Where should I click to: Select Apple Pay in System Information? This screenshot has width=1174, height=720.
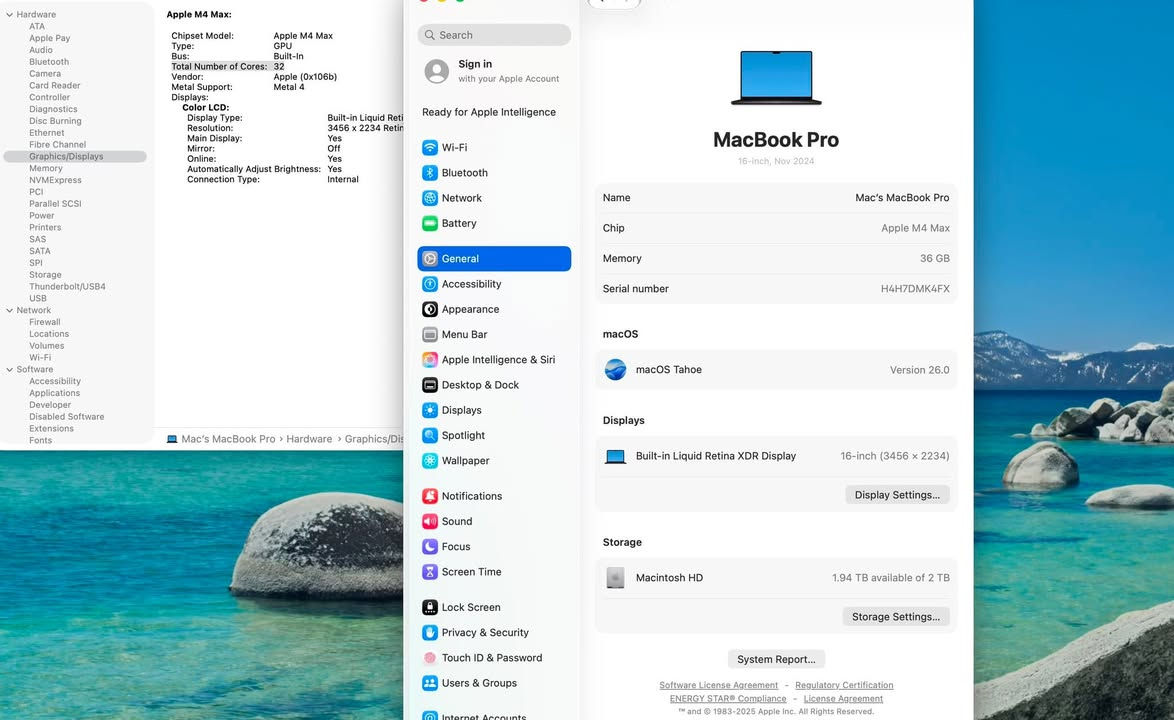[49, 38]
